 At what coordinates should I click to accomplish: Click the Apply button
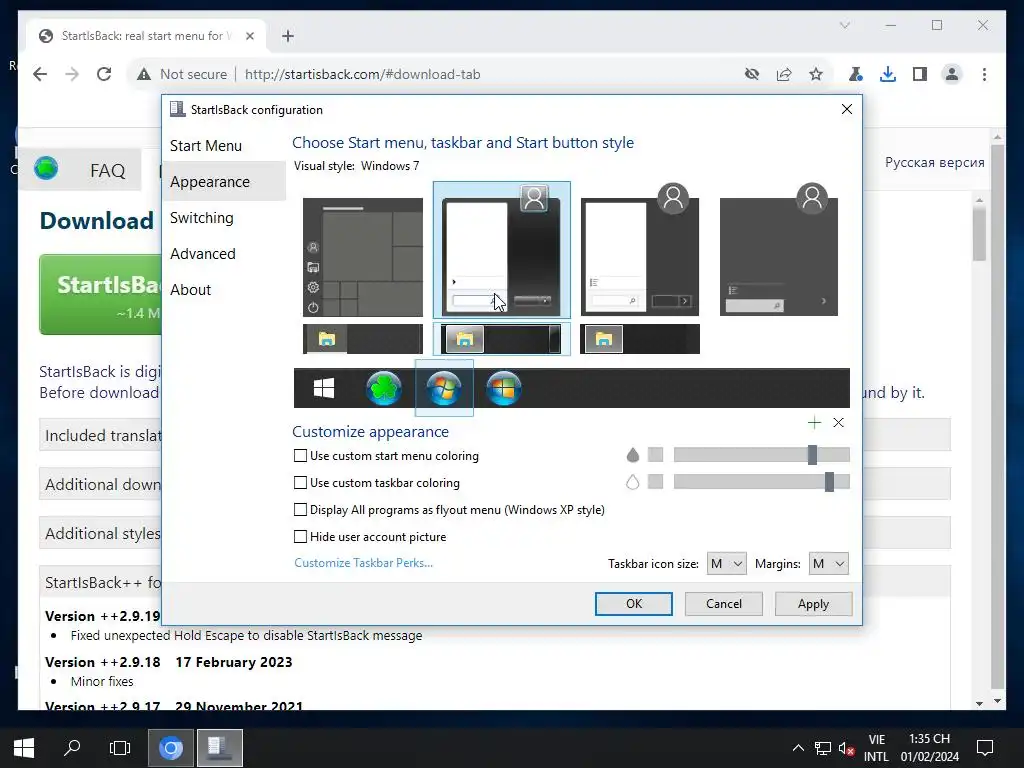coord(813,603)
